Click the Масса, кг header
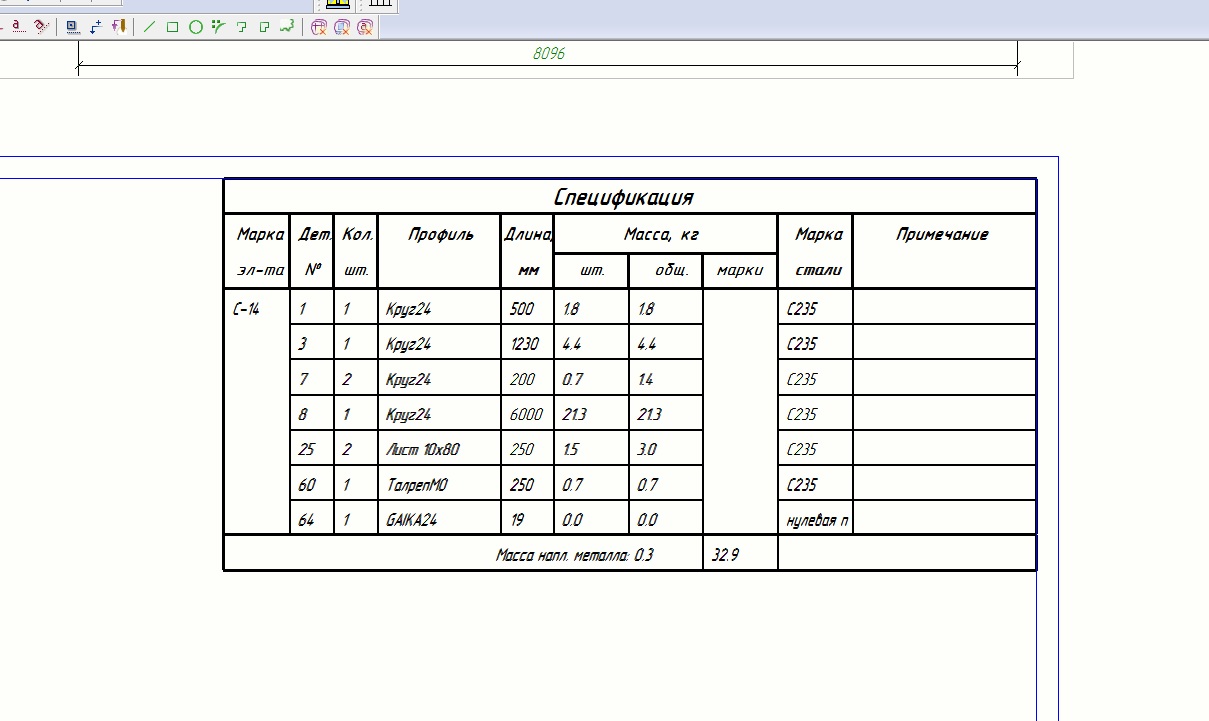Image resolution: width=1209 pixels, height=721 pixels. tap(660, 235)
